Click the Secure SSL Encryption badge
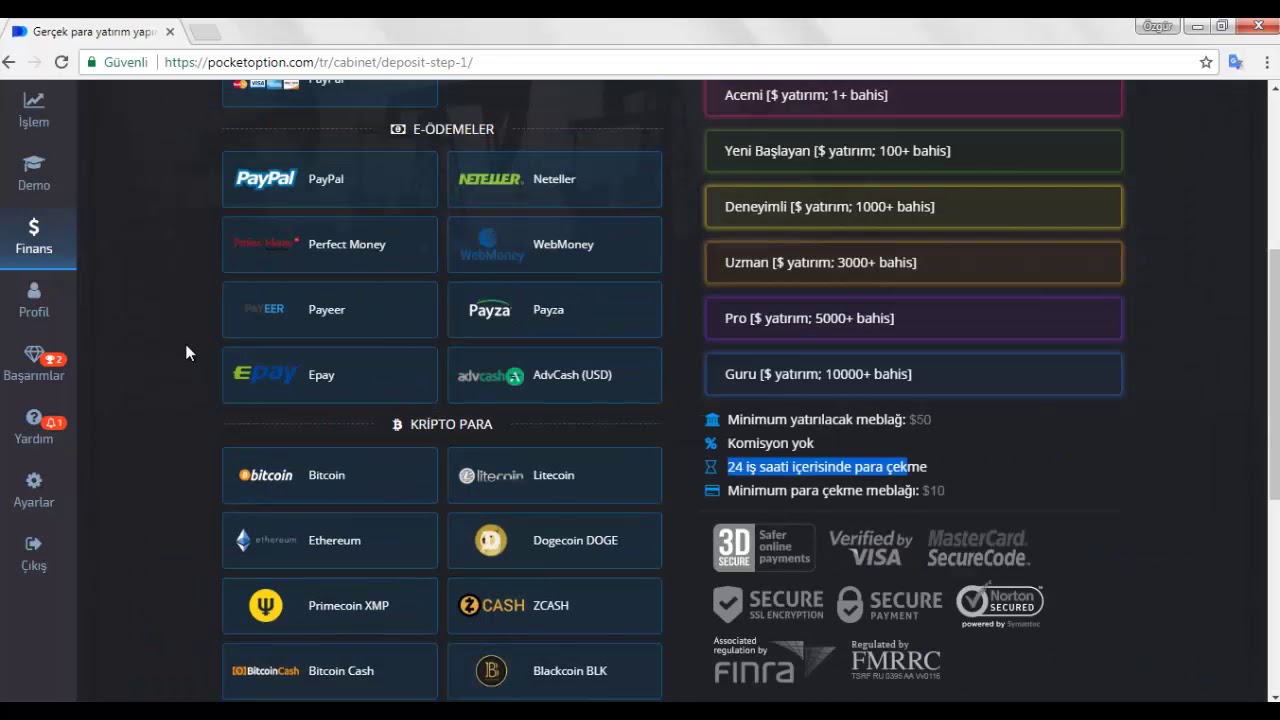The image size is (1280, 720). (768, 604)
